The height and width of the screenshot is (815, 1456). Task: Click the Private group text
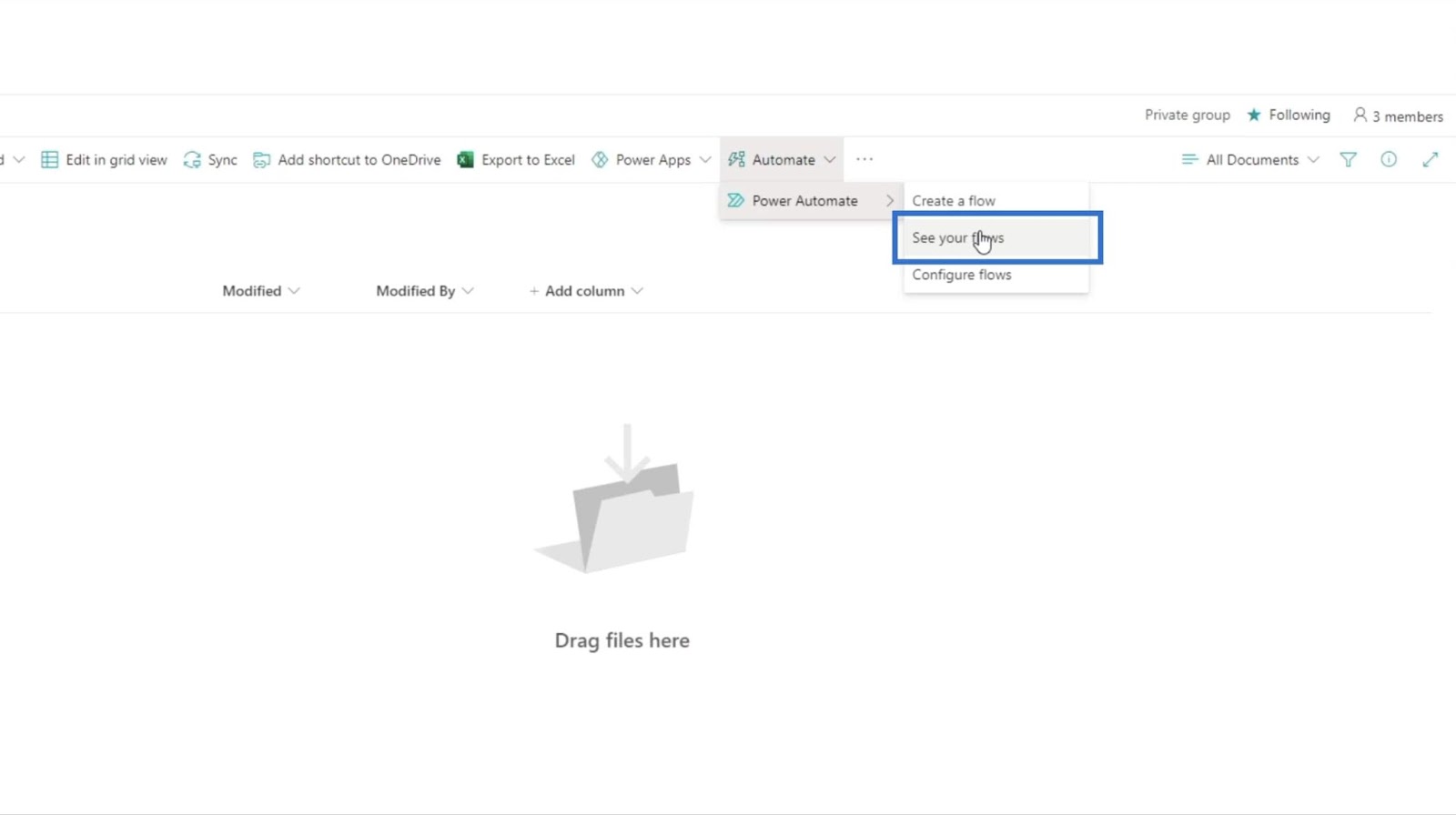[1188, 115]
